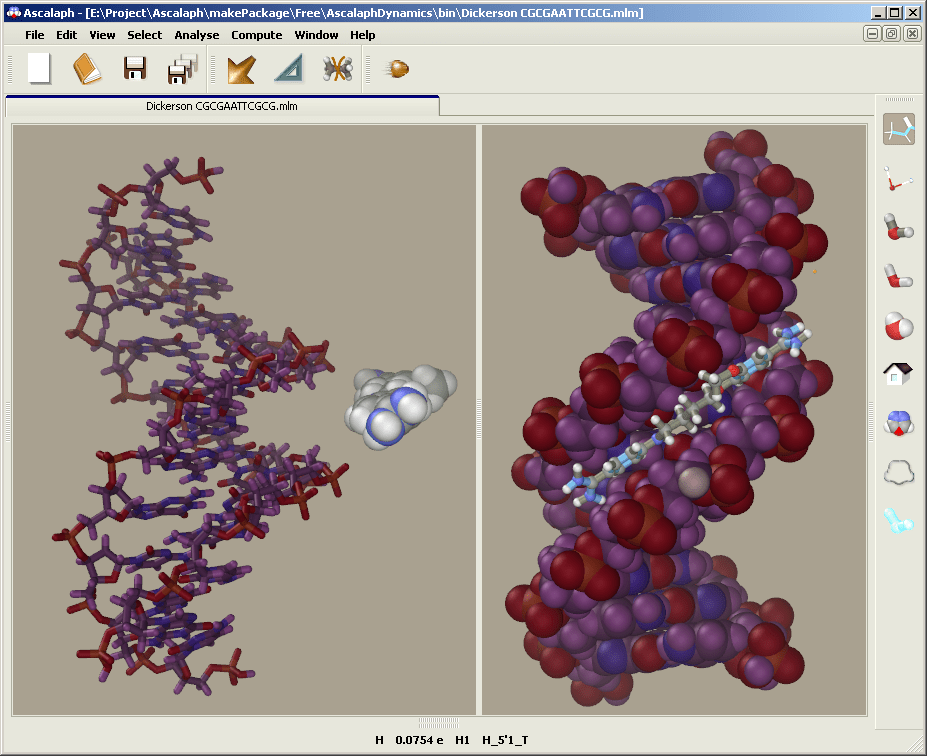Open a file with the book icon
Image resolution: width=927 pixels, height=756 pixels.
click(87, 69)
